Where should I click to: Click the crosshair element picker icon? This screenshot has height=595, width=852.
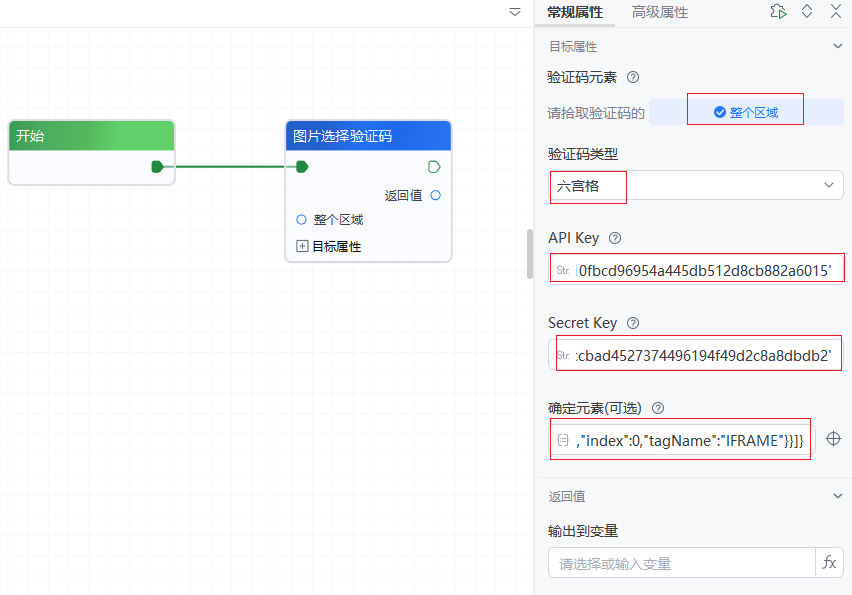[833, 439]
